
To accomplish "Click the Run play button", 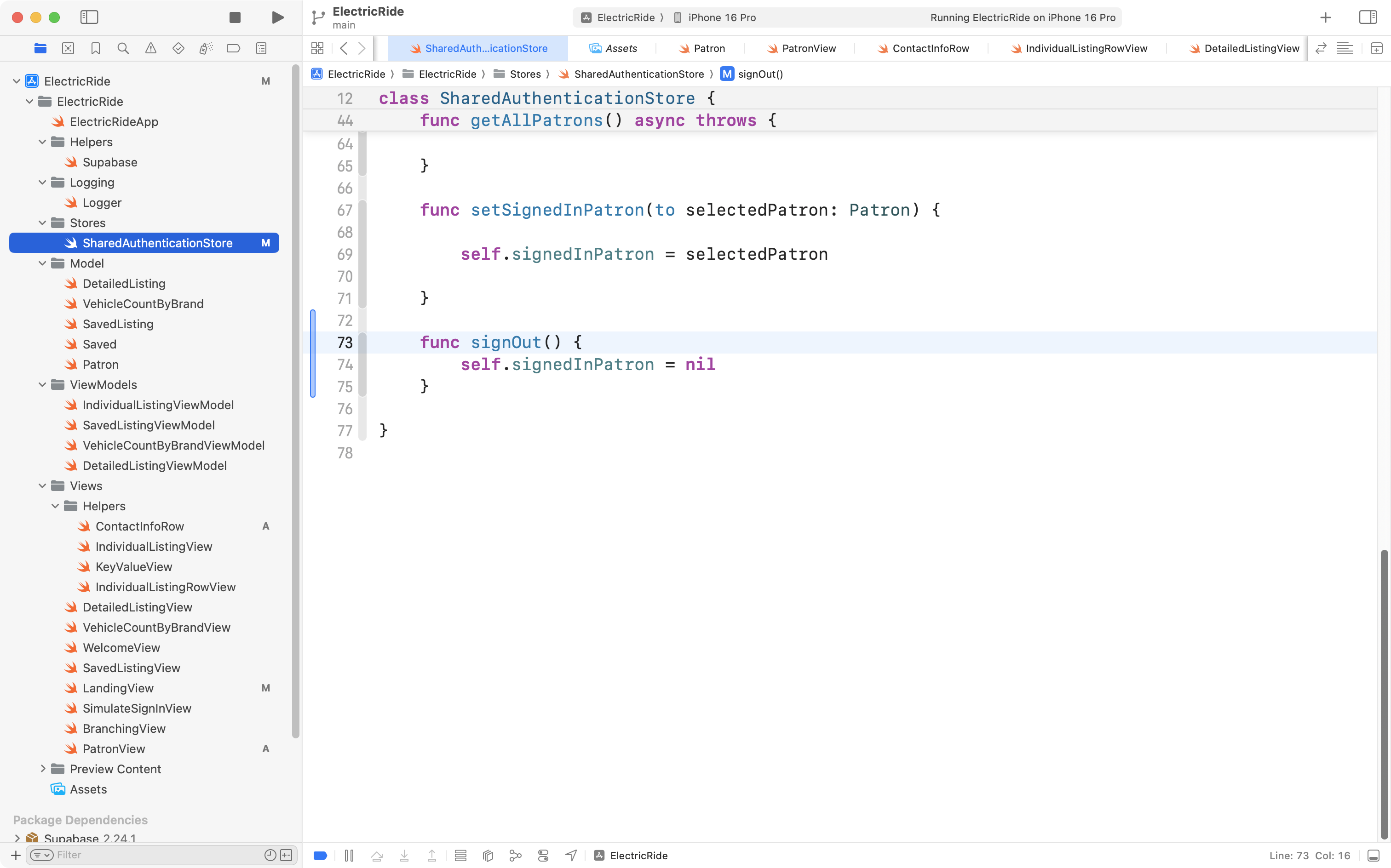I will pos(278,17).
